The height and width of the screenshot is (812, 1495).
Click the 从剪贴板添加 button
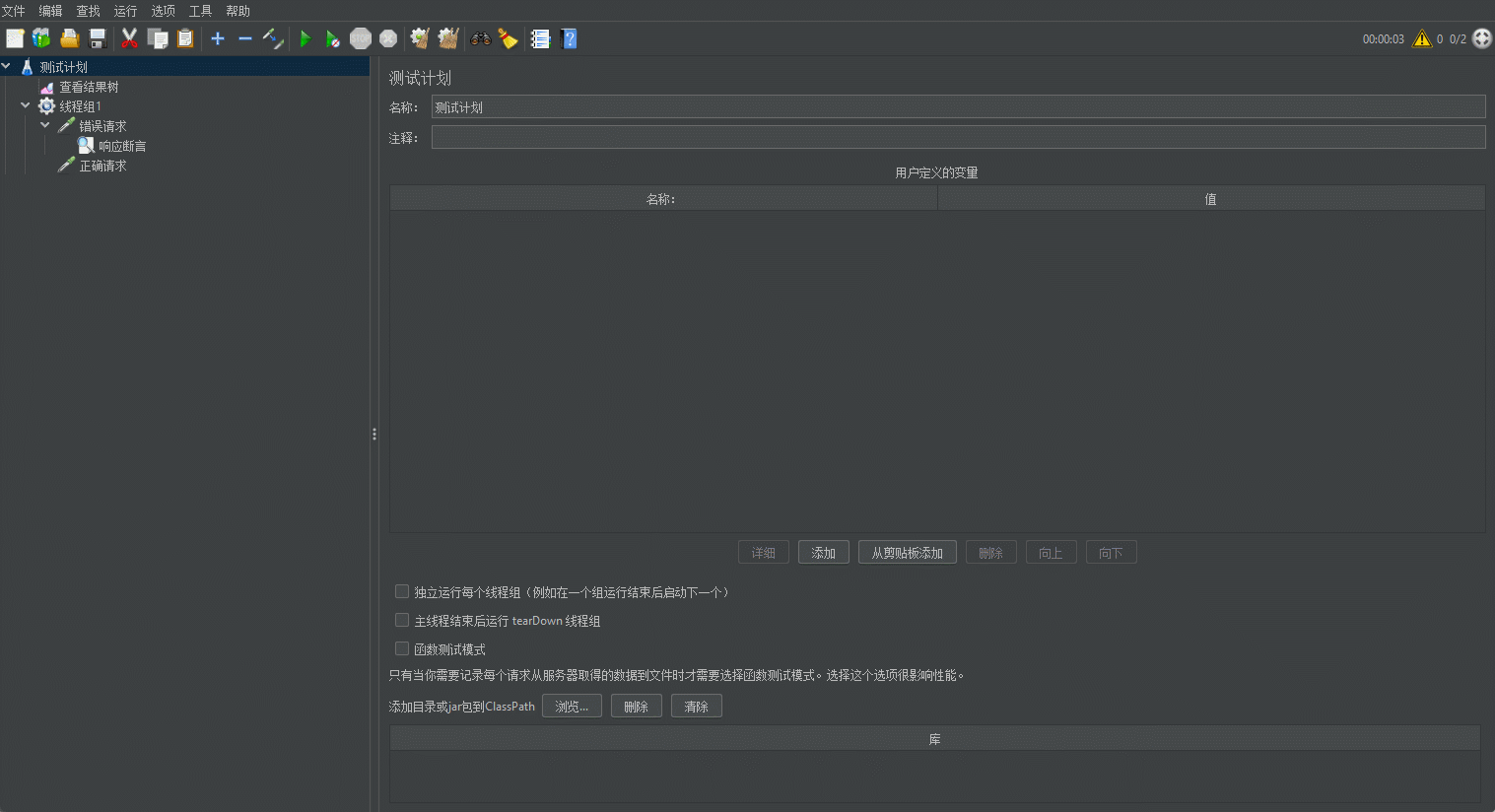(907, 553)
